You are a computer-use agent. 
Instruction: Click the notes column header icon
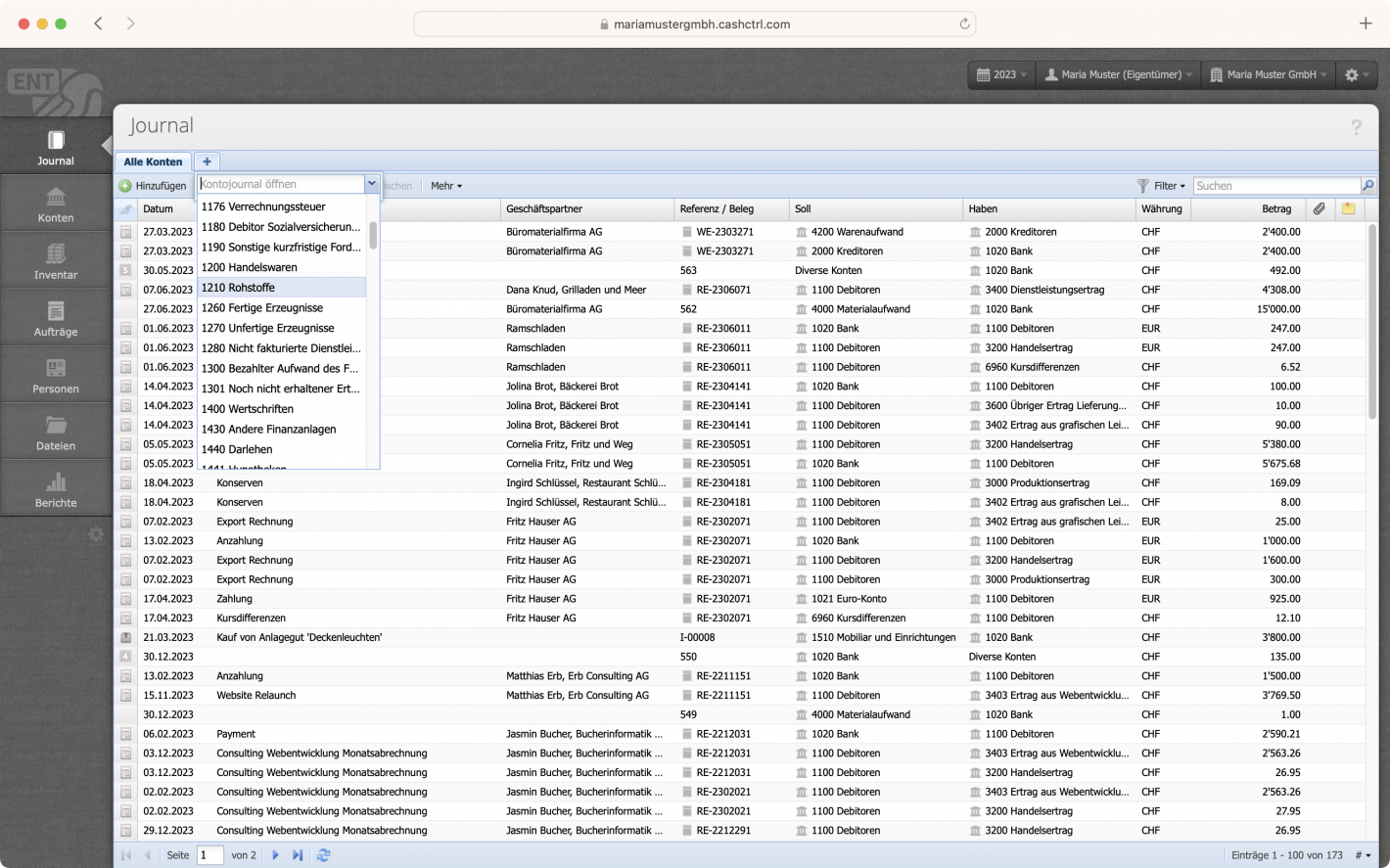[x=1348, y=208]
